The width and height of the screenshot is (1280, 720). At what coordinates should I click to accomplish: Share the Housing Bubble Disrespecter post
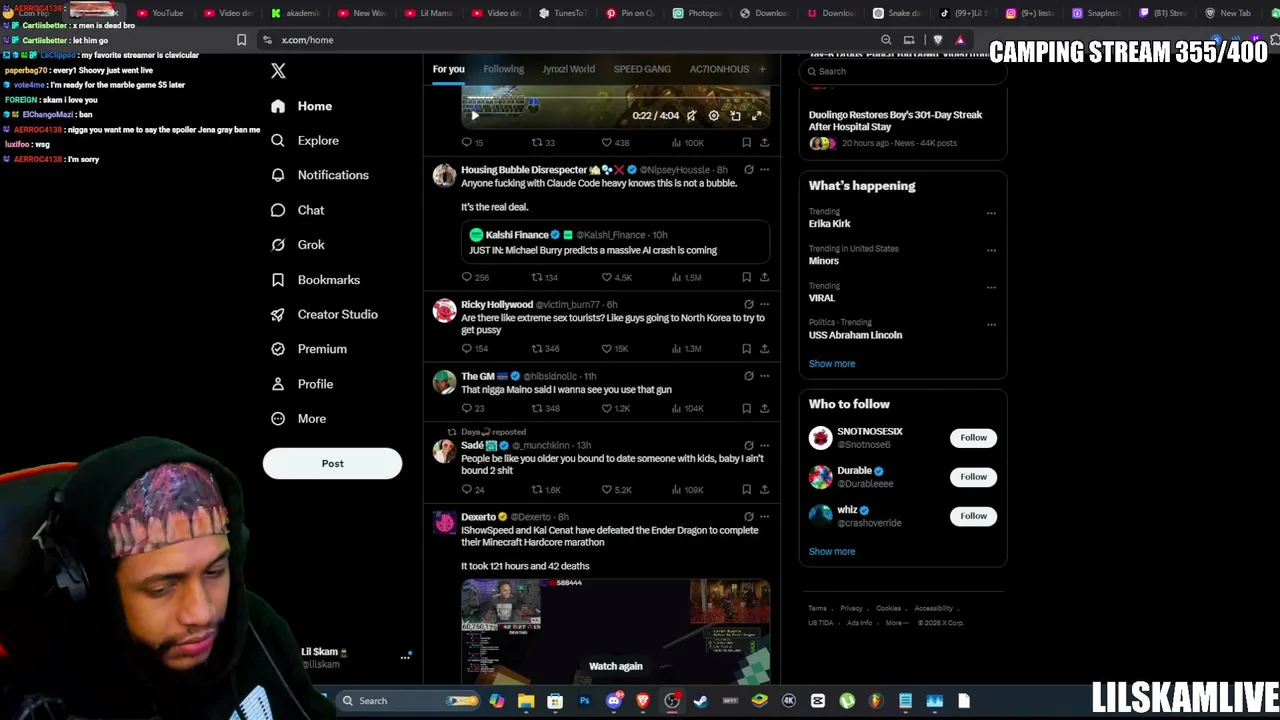764,277
